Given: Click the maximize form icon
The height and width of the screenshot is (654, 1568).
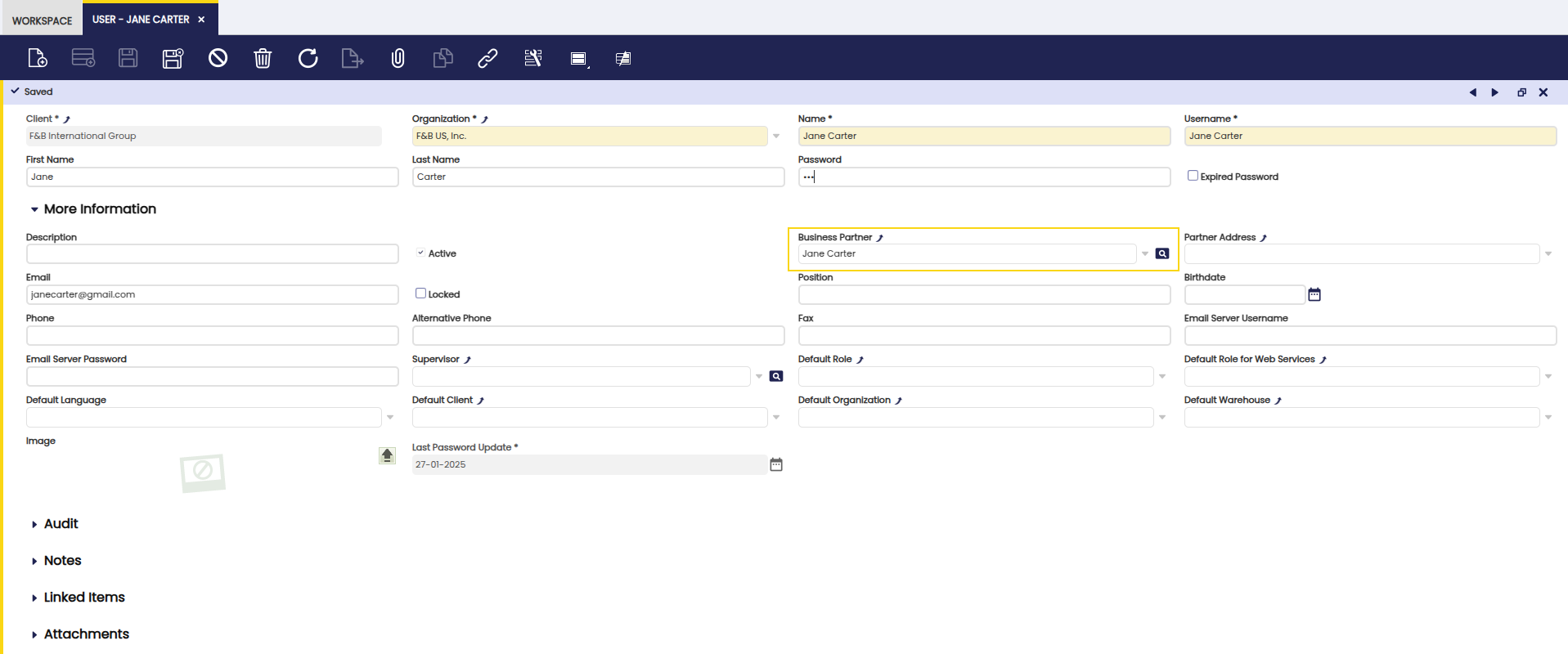Looking at the screenshot, I should pos(1522,92).
